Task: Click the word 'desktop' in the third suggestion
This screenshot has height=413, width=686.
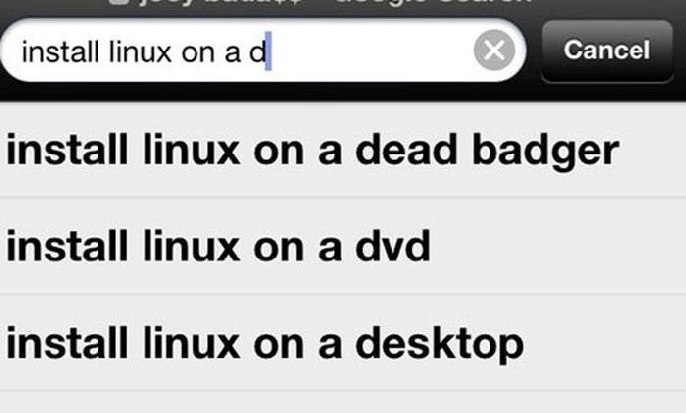Action: pos(440,345)
